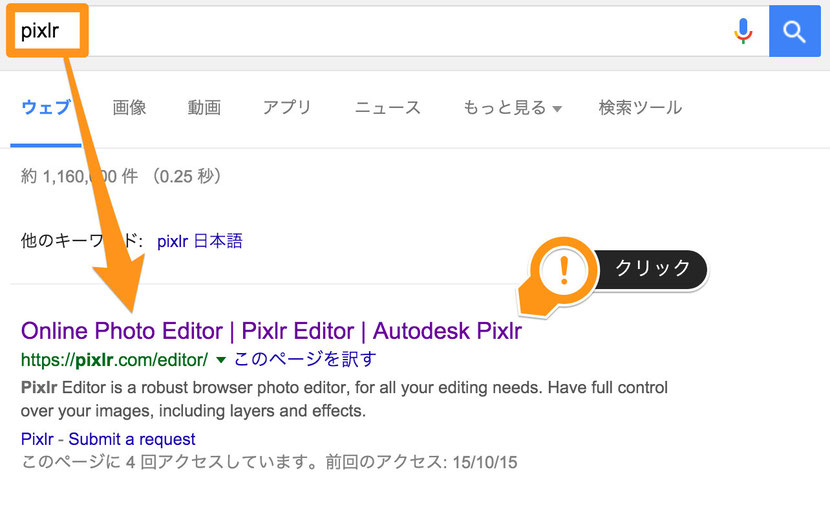This screenshot has height=507, width=830.
Task: Click the 前回のアクセス: 15/10/15 text
Action: click(421, 462)
